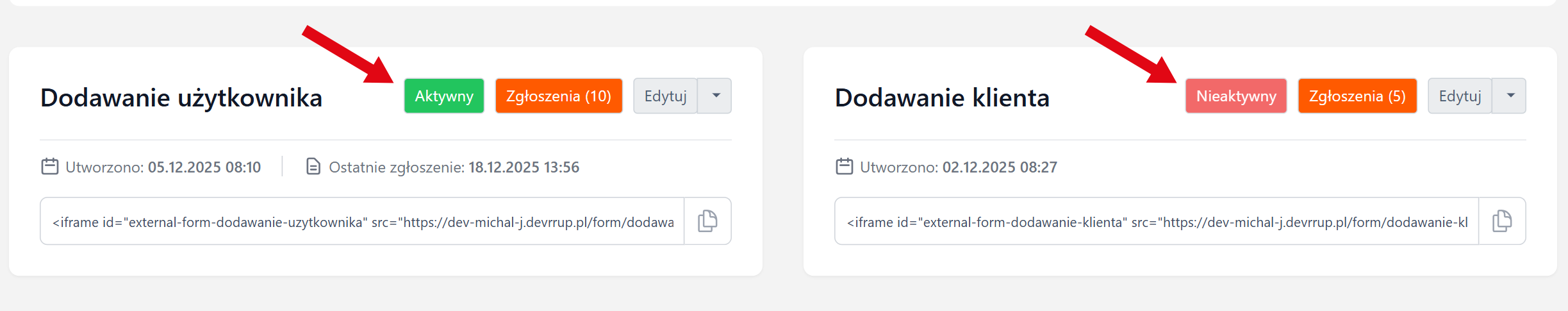Click creation date 02.12.2025 08:27
Viewport: 1568px width, 311px height.
(1000, 167)
